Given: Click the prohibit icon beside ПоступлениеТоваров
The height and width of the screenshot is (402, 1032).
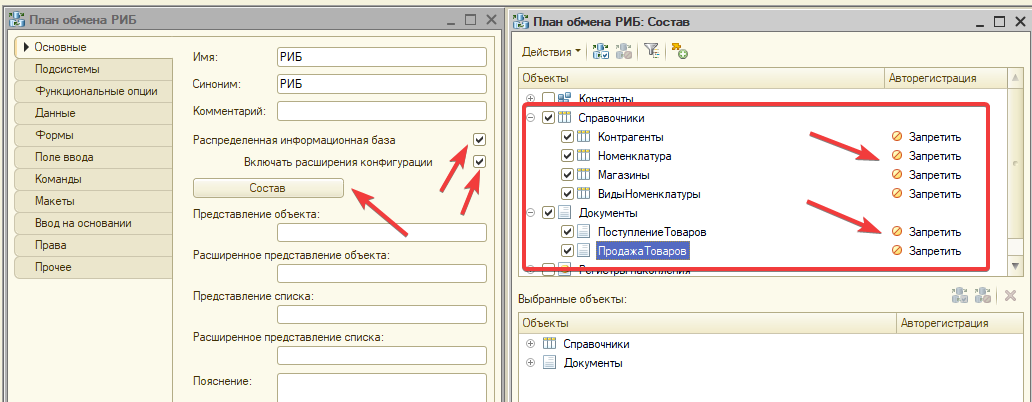Looking at the screenshot, I should coord(897,232).
